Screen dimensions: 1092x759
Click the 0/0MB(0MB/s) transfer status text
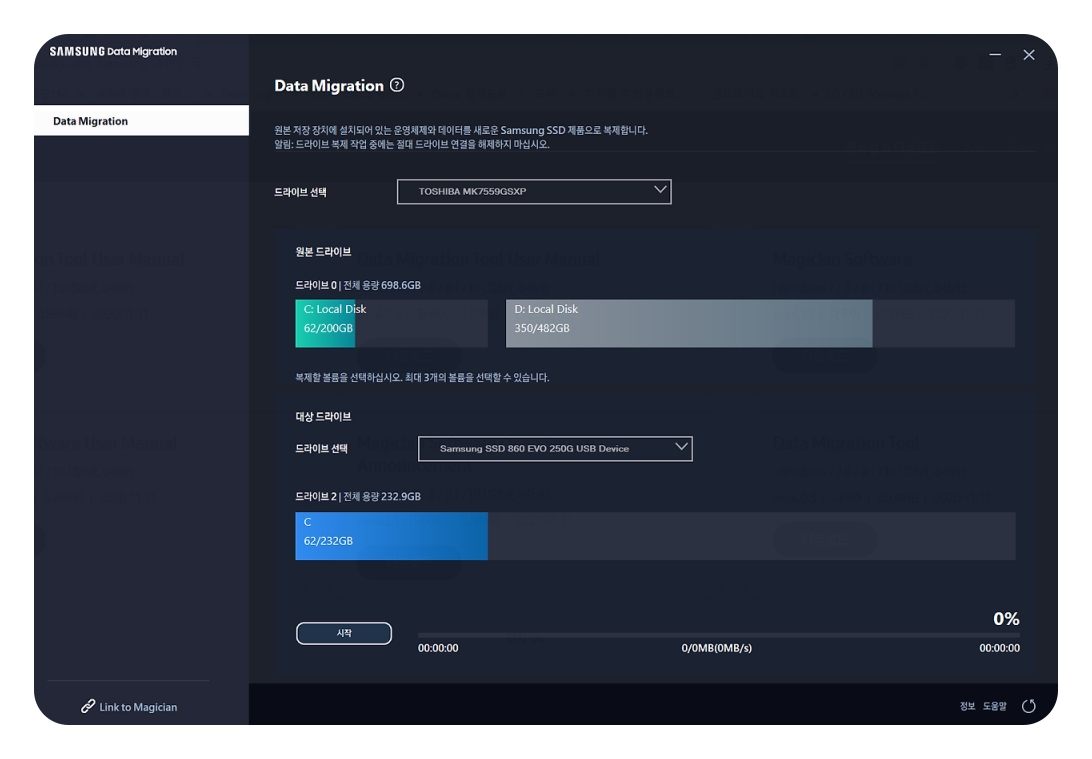(717, 648)
